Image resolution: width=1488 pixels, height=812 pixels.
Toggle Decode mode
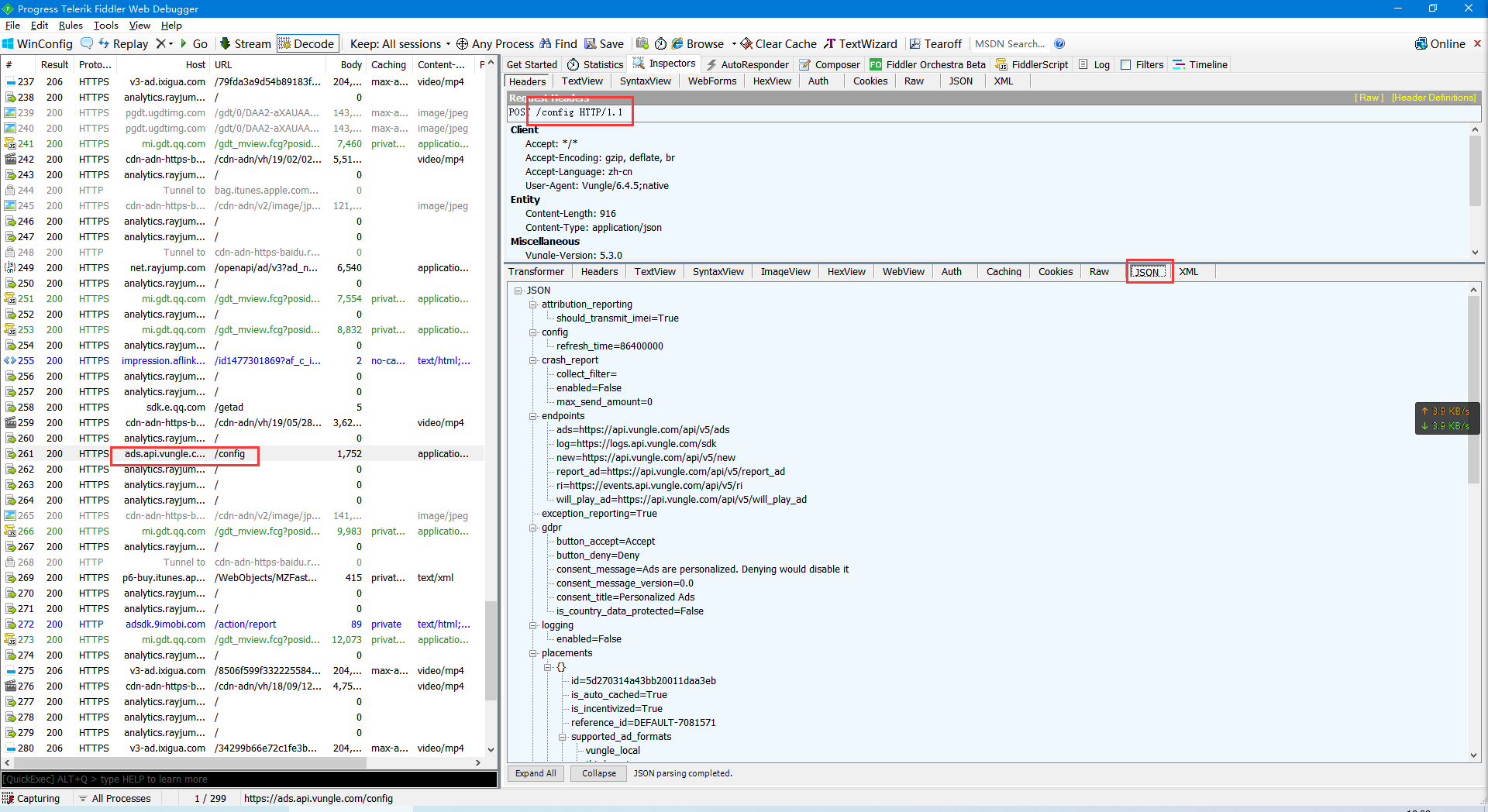[306, 44]
